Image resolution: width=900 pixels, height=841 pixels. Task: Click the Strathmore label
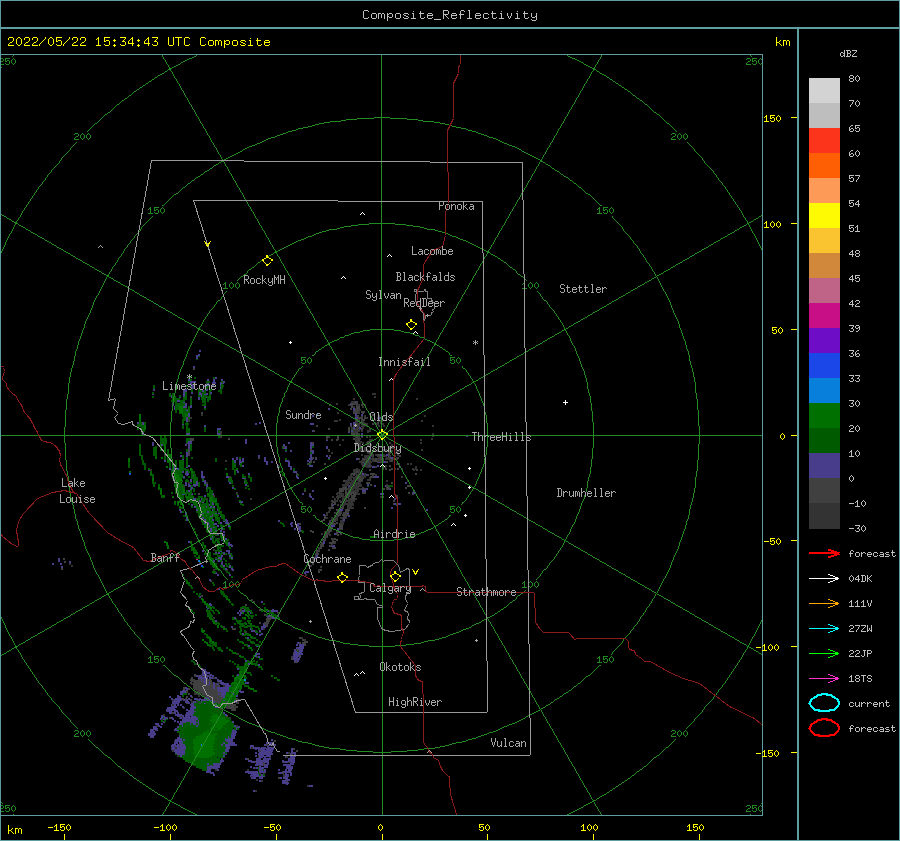point(486,592)
